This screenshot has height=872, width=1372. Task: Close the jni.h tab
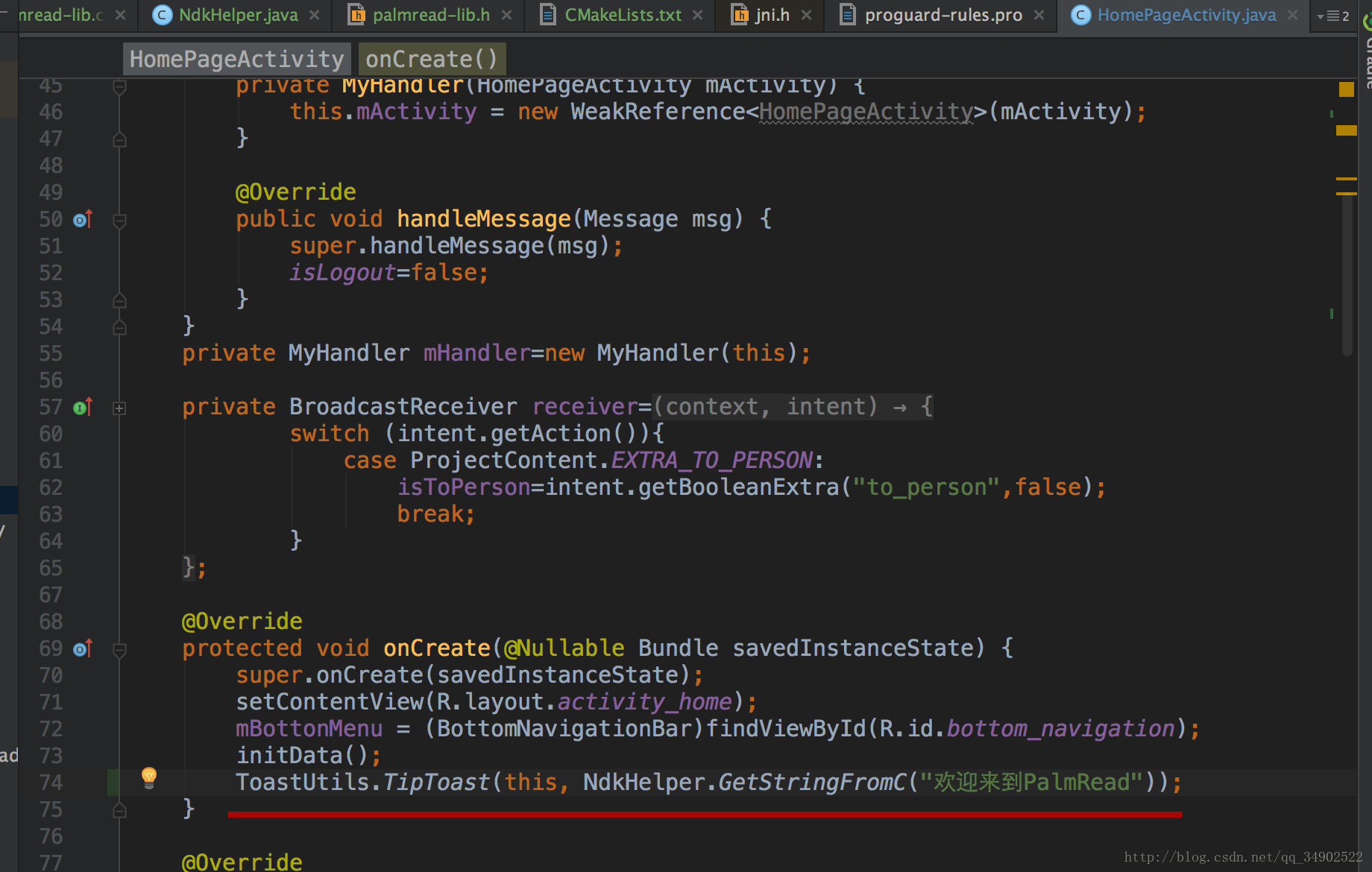coord(807,15)
